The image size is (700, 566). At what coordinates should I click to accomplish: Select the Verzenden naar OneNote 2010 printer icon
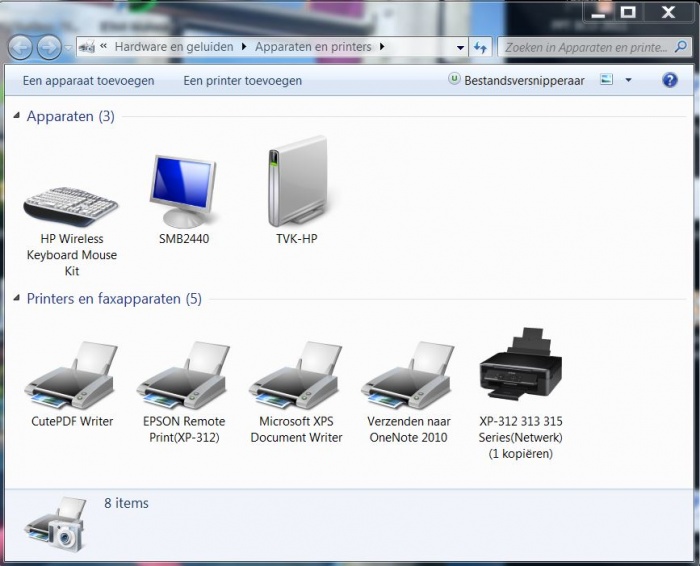pos(408,375)
